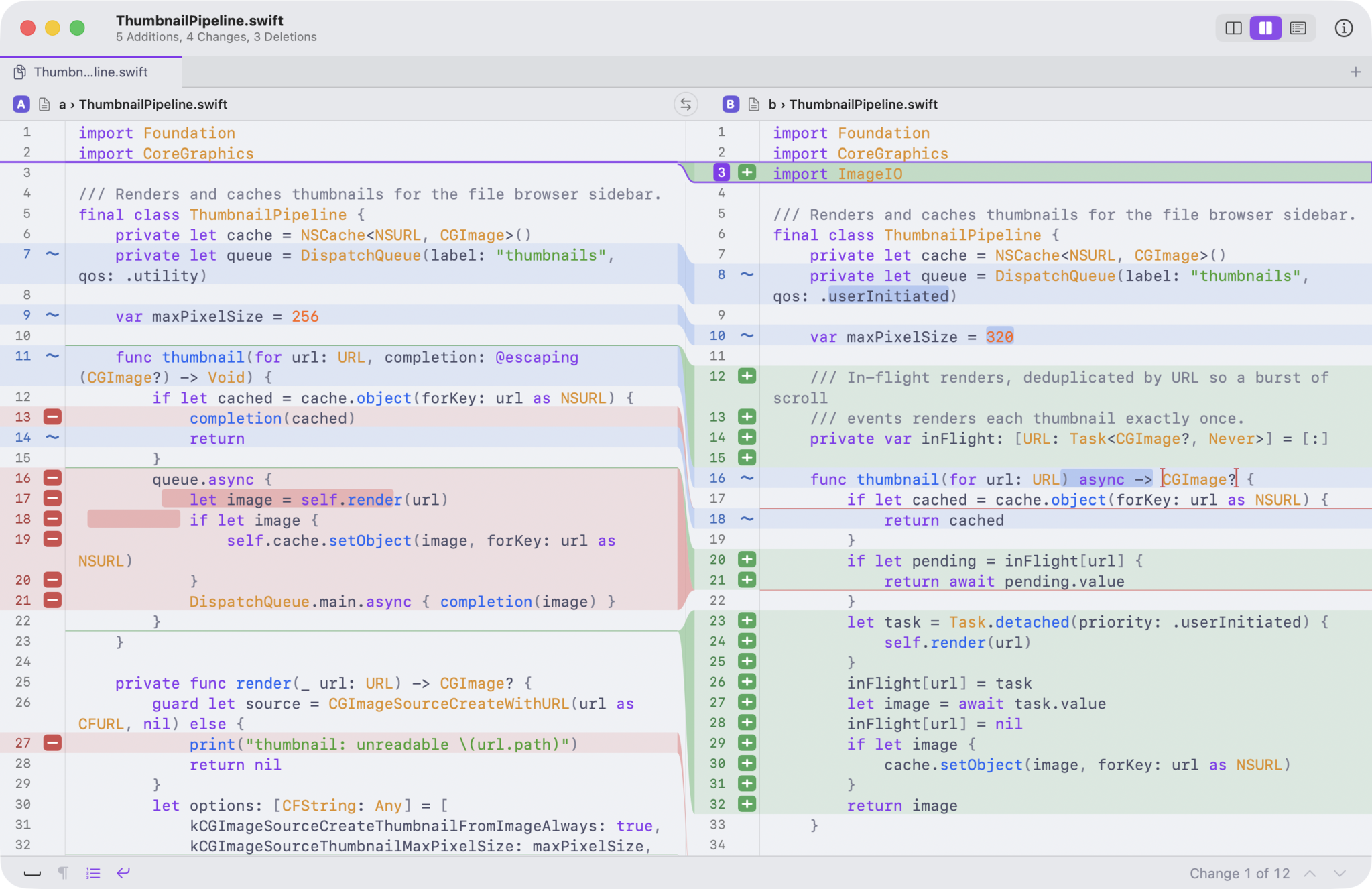Image resolution: width=1372 pixels, height=889 pixels.
Task: Click the deletion marker on left line 13
Action: tap(52, 417)
